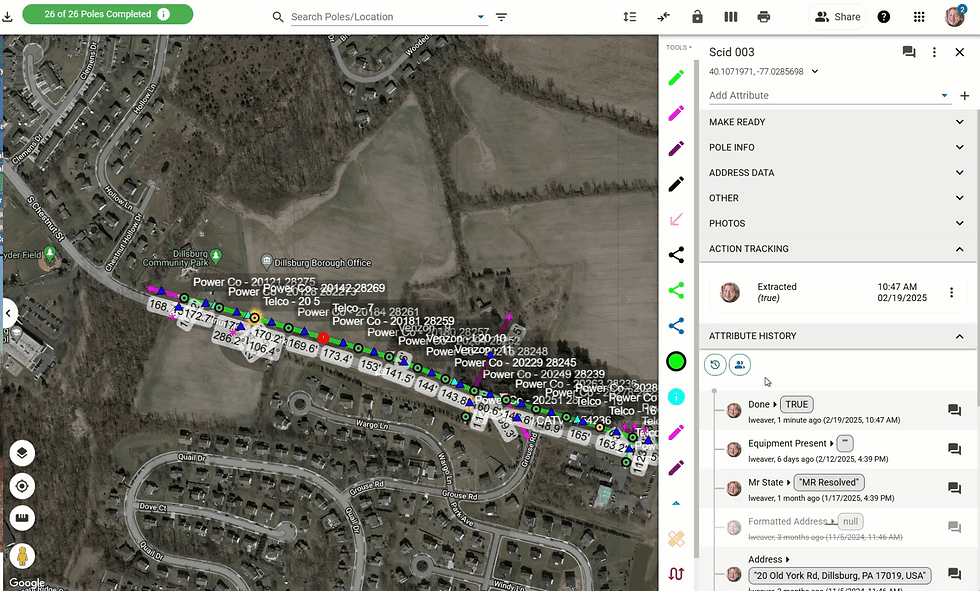Screen dimensions: 980x591
Task: Open the search filter options
Action: tap(501, 17)
